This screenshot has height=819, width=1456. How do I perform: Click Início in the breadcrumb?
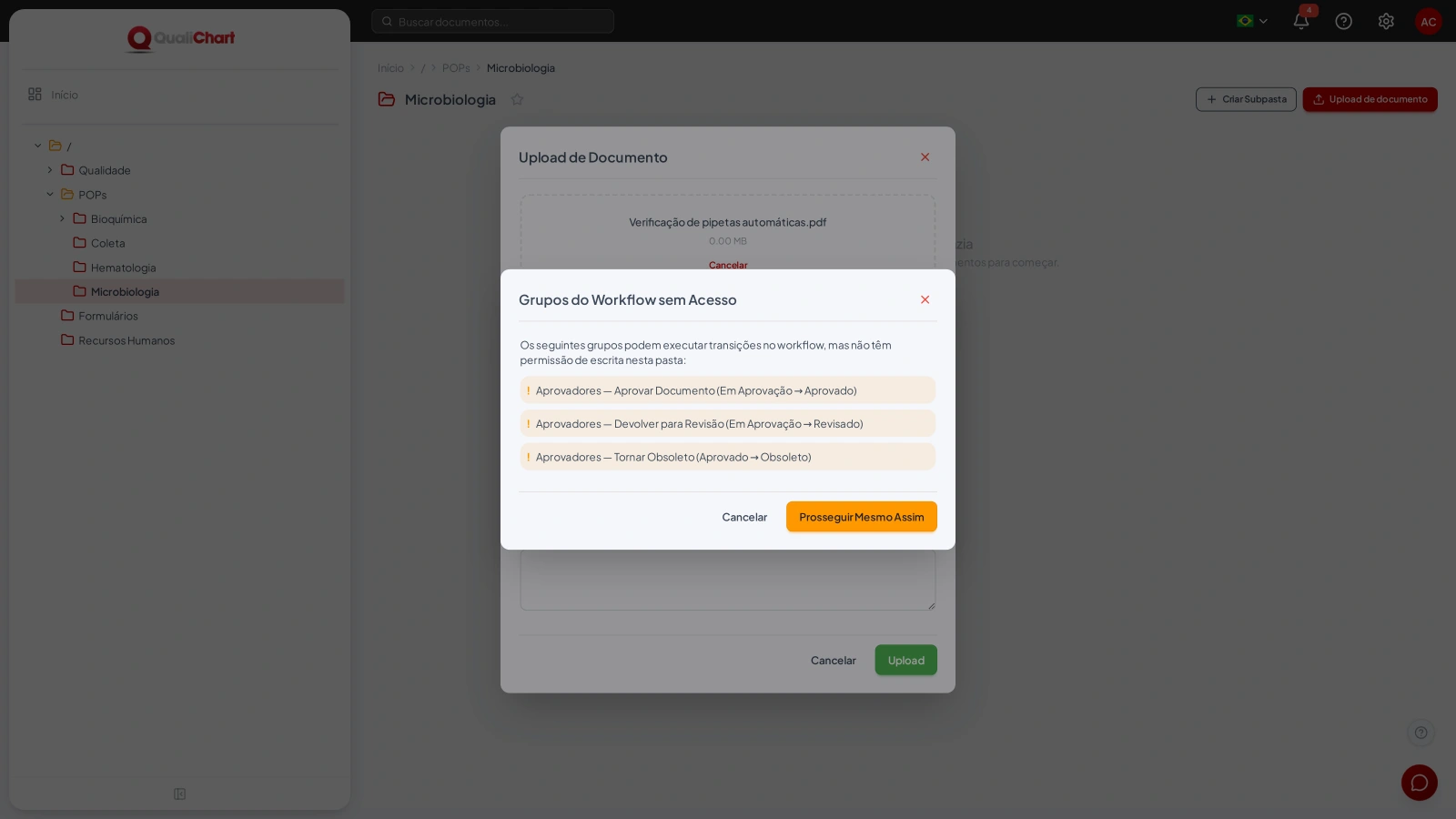390,68
